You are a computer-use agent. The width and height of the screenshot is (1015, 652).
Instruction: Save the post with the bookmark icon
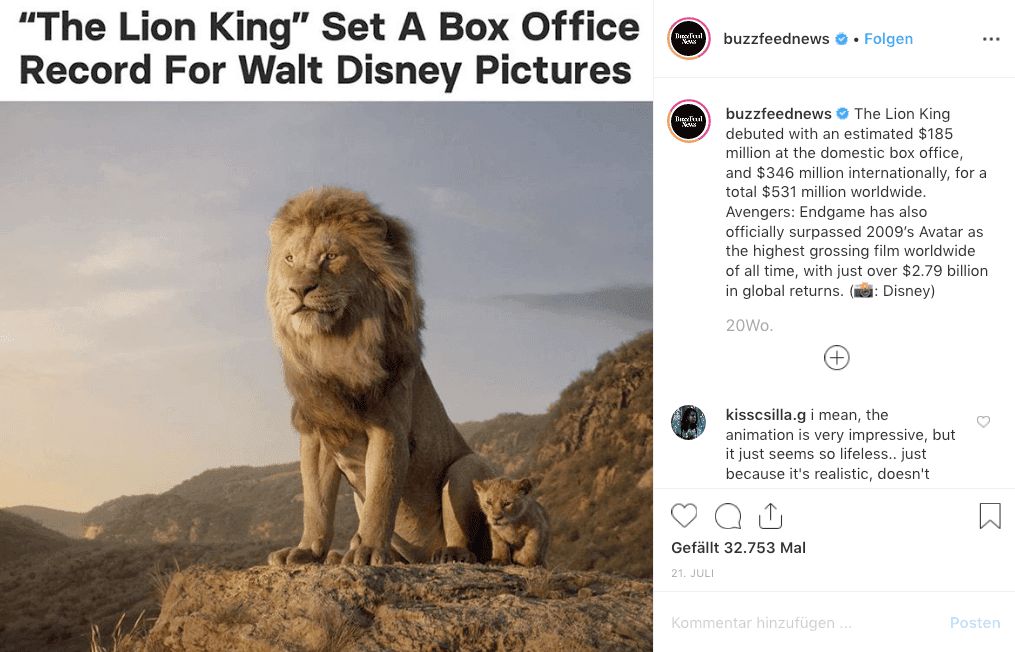(x=989, y=516)
